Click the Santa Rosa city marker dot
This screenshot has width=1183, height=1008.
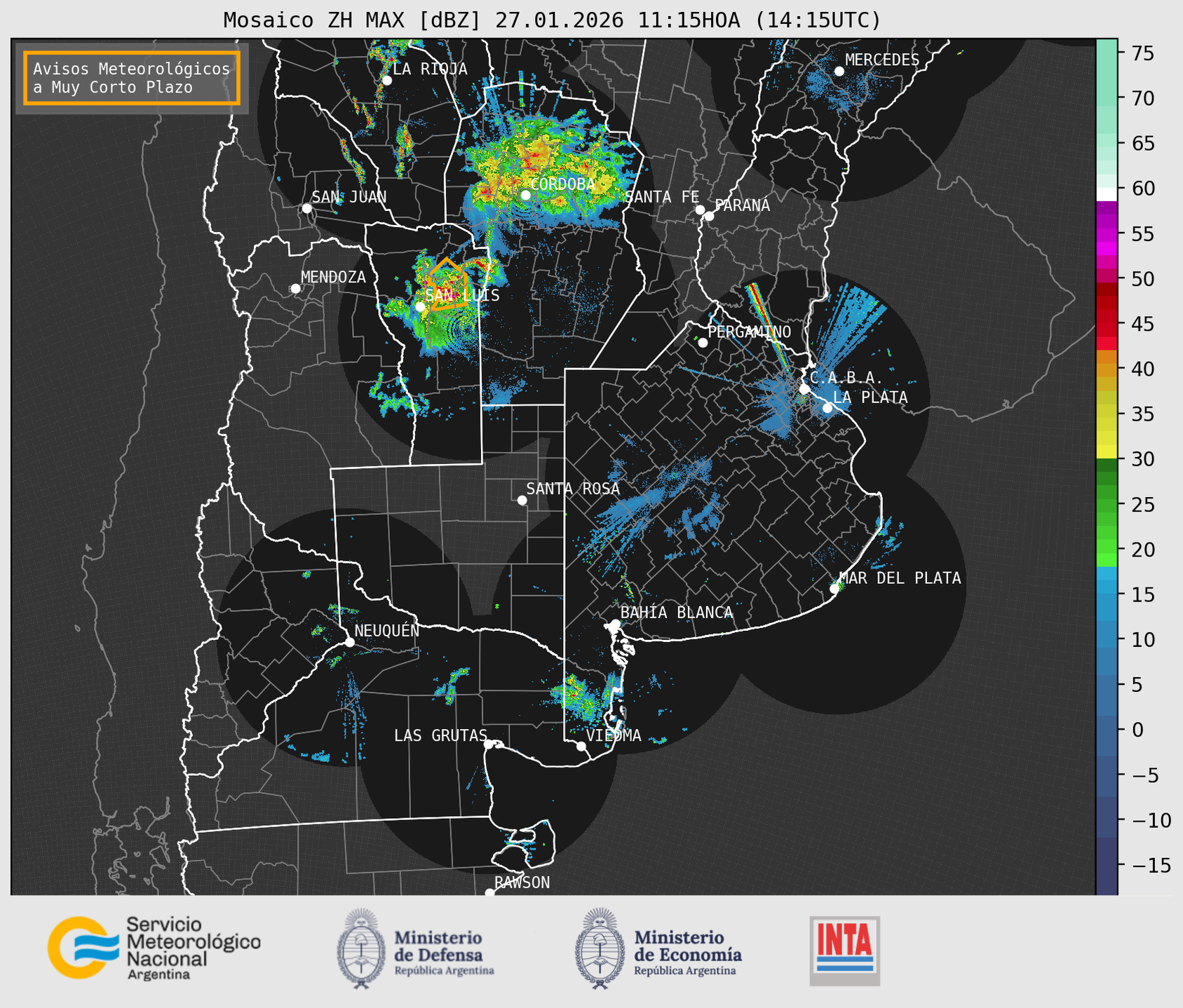click(x=522, y=500)
